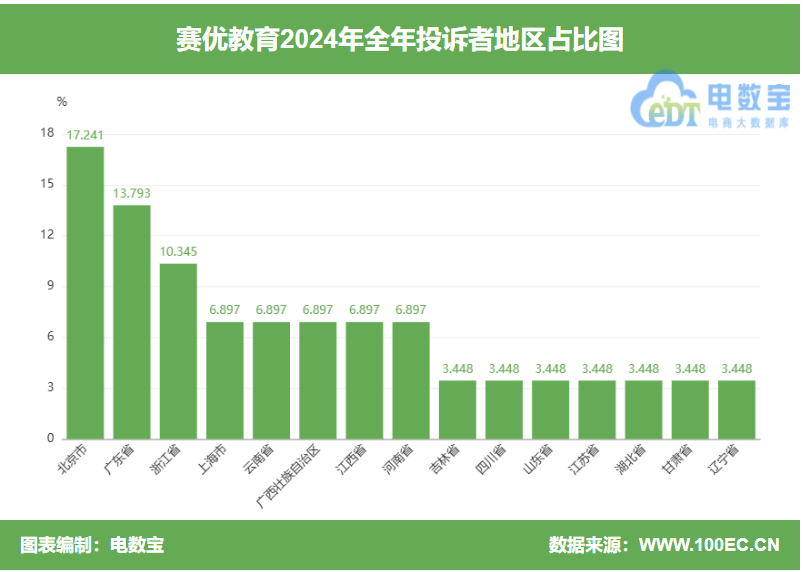Click the 6.897 label above 河南省

coord(411,310)
